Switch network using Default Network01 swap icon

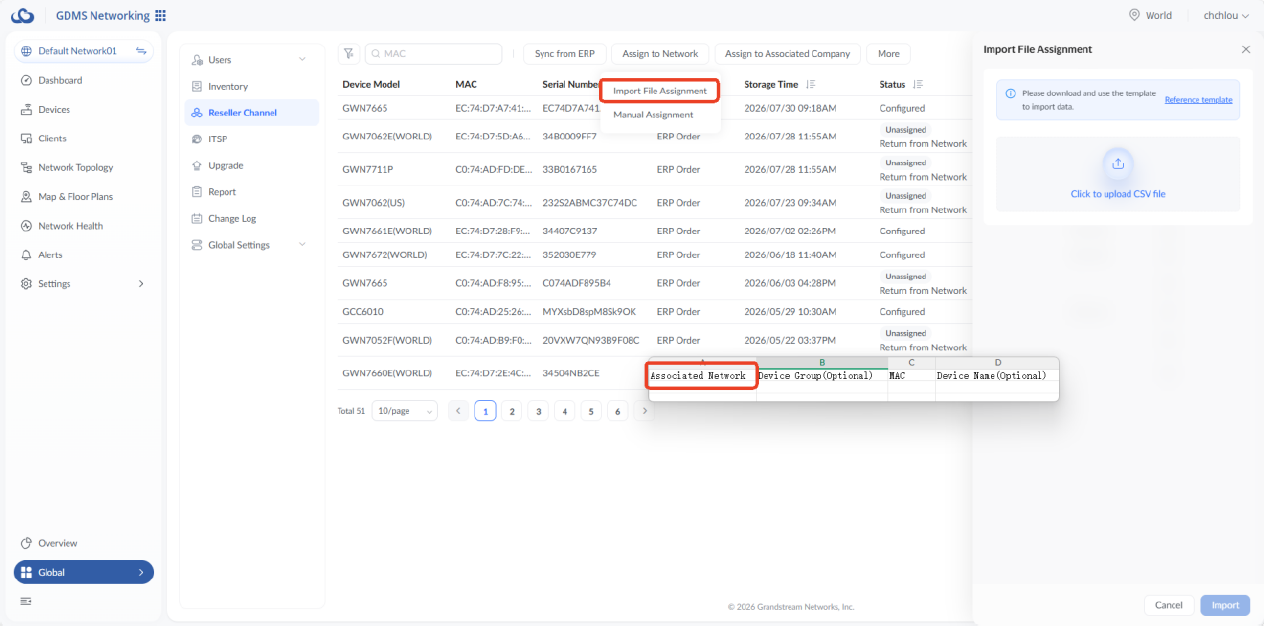(141, 51)
